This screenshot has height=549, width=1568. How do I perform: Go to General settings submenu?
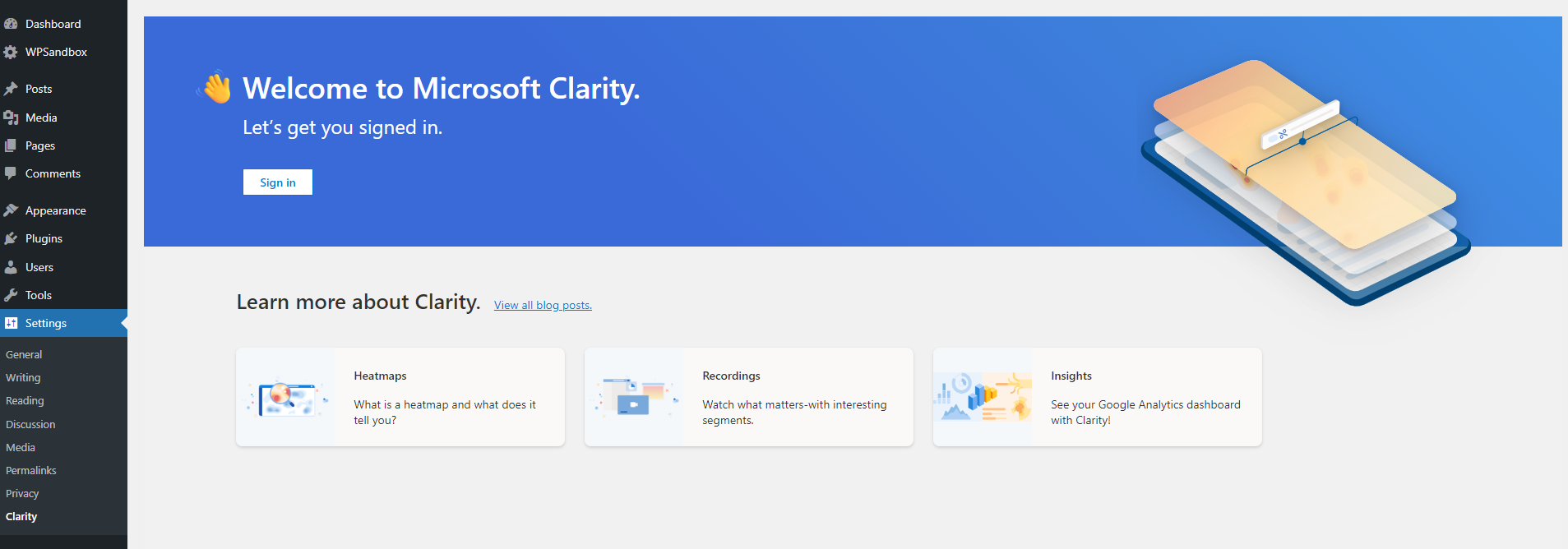point(24,354)
